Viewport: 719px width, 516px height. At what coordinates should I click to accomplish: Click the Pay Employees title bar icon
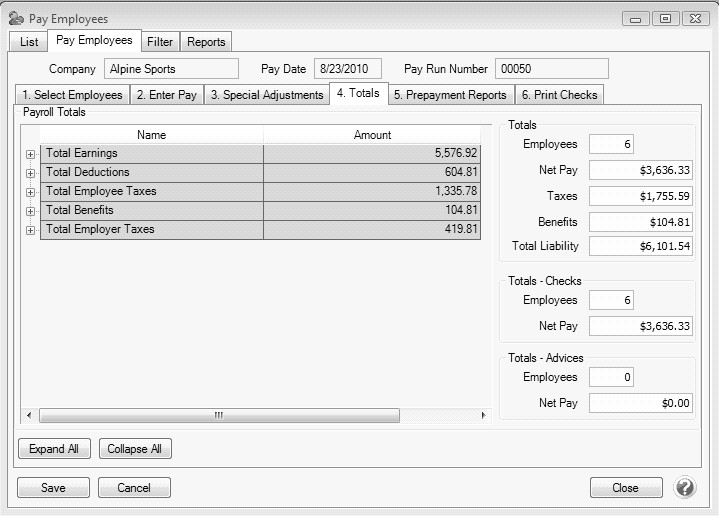click(16, 18)
